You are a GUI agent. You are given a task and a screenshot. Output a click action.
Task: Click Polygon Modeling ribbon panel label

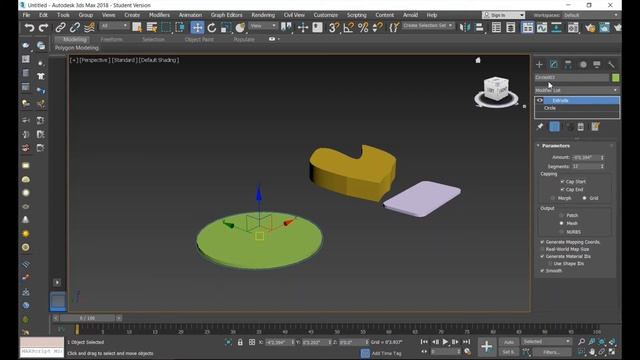click(77, 48)
